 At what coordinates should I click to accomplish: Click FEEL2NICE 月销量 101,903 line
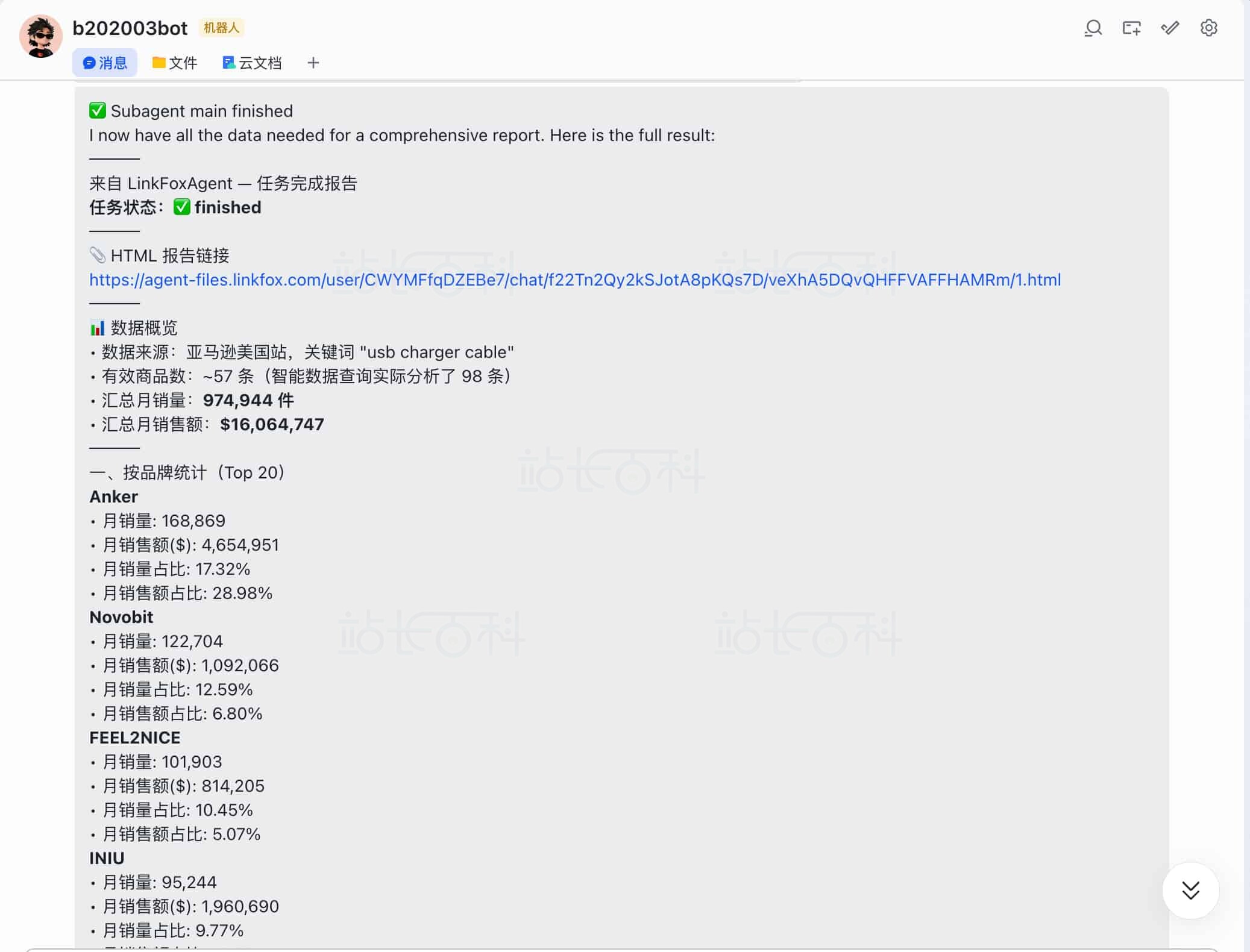155,762
